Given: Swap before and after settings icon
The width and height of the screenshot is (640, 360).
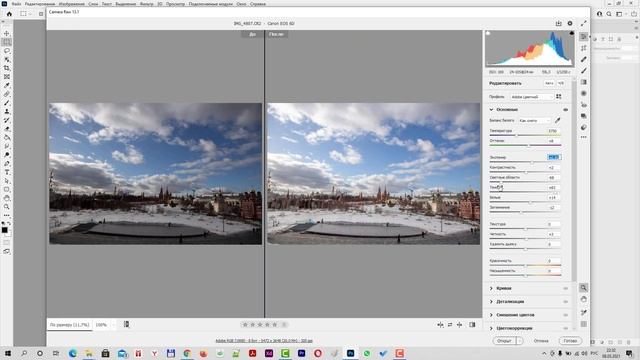Looking at the screenshot, I should [x=450, y=325].
